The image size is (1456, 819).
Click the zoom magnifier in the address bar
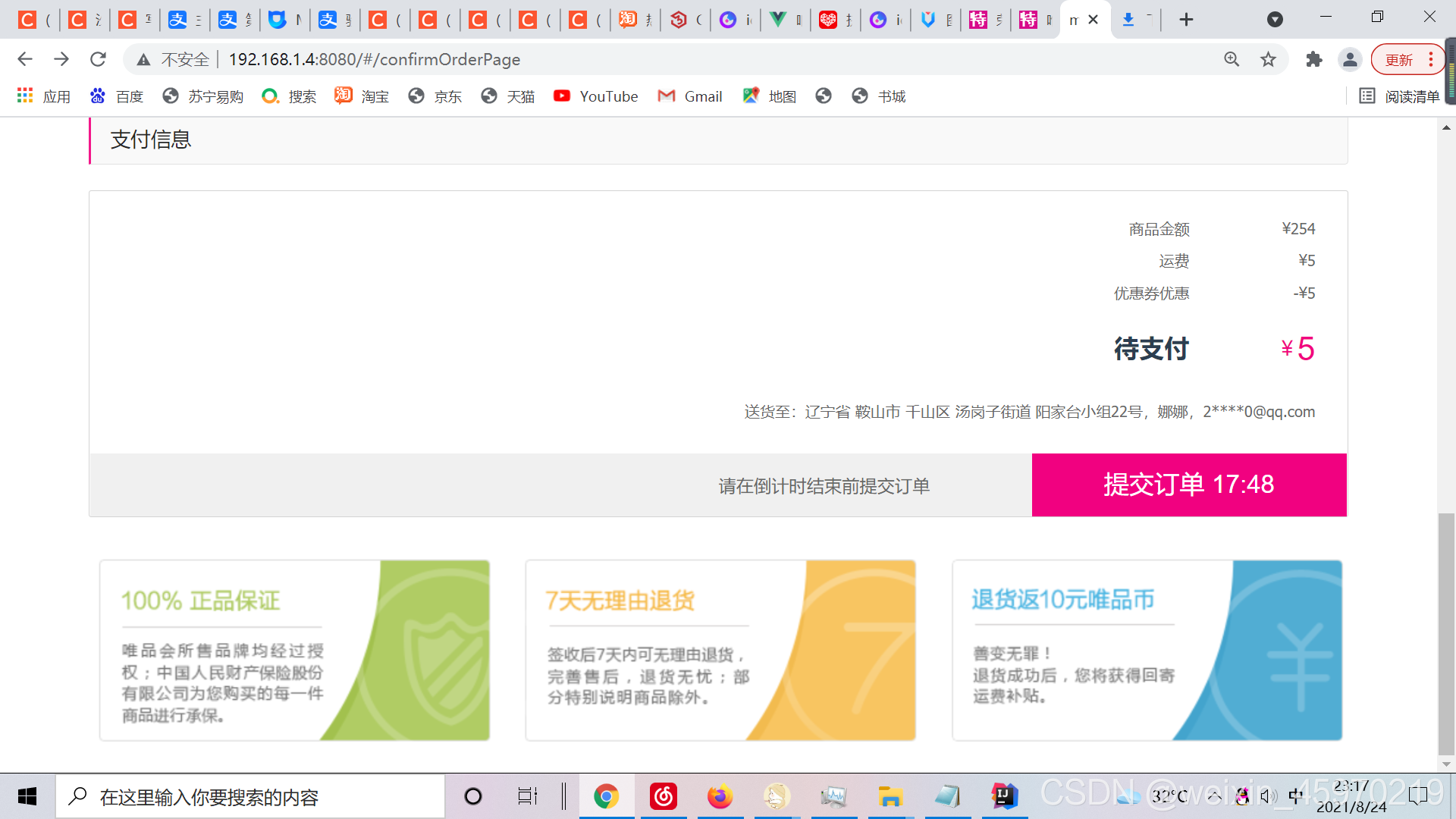1232,59
